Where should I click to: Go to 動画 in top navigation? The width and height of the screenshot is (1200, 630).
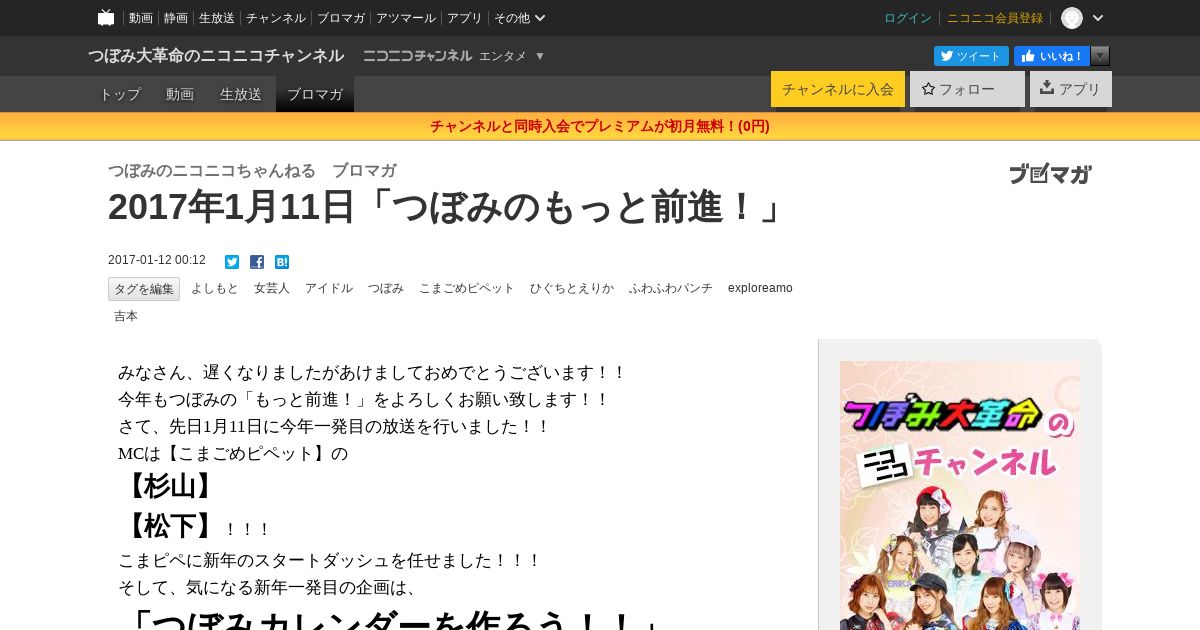point(141,18)
